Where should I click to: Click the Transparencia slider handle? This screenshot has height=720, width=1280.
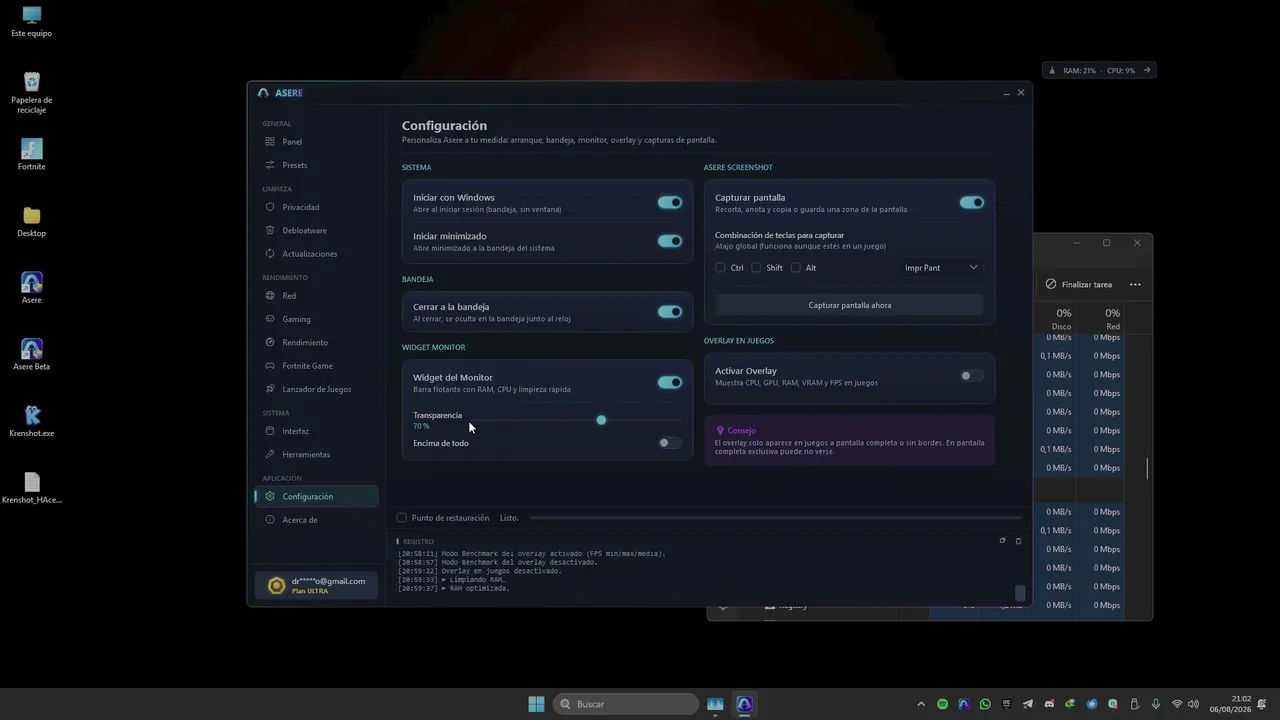coord(601,420)
